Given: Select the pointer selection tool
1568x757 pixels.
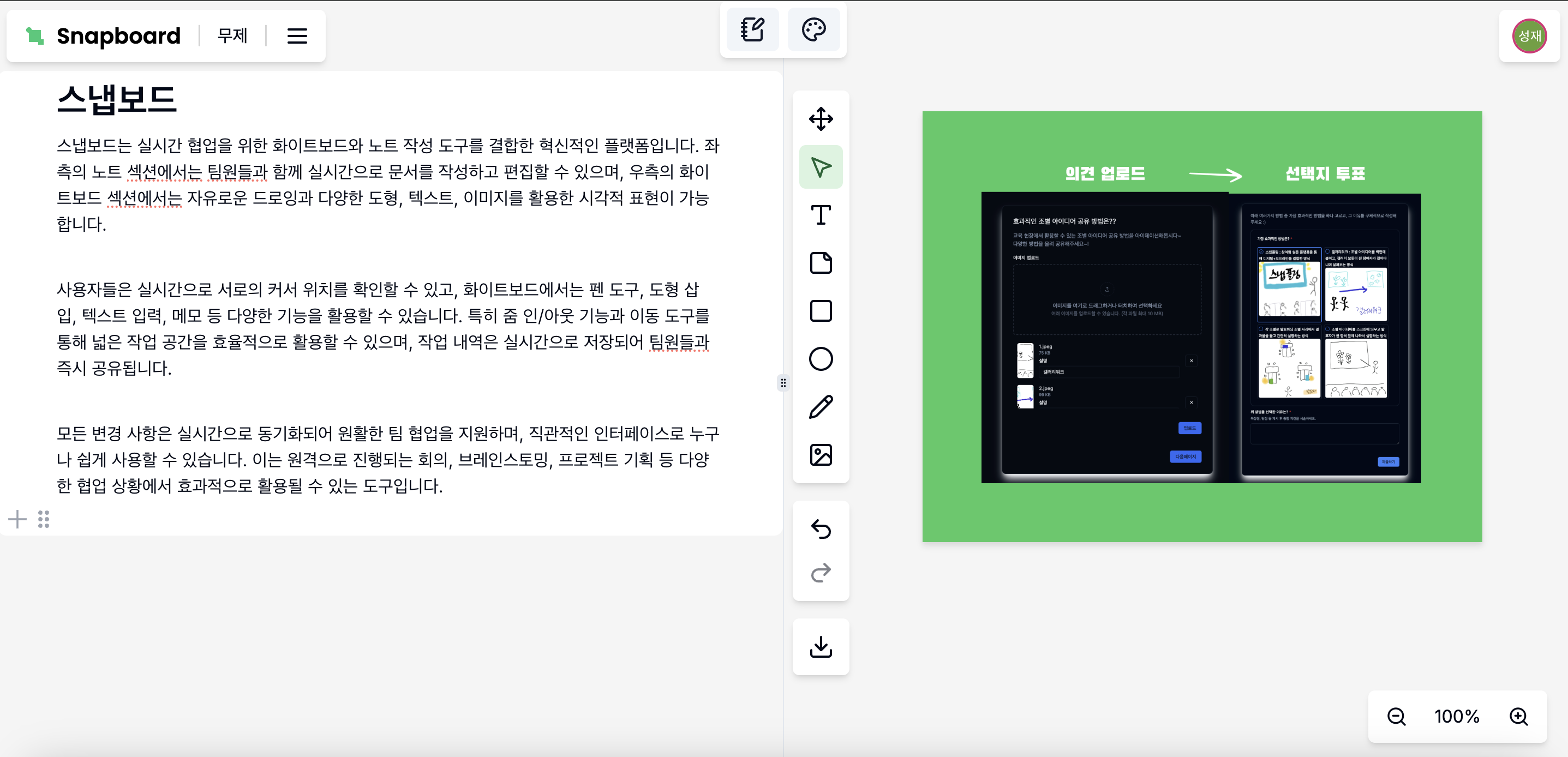Looking at the screenshot, I should click(821, 167).
